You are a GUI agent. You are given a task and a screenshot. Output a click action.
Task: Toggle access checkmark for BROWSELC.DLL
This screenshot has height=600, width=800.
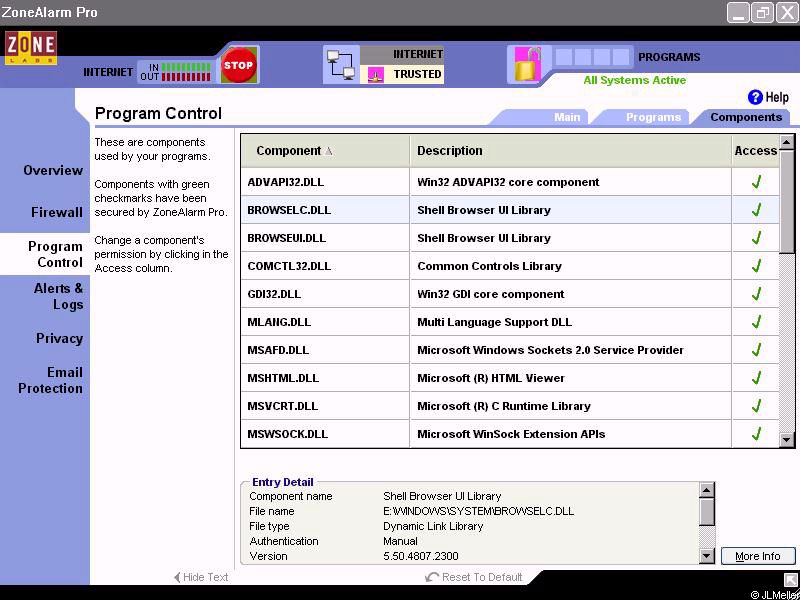coord(756,210)
